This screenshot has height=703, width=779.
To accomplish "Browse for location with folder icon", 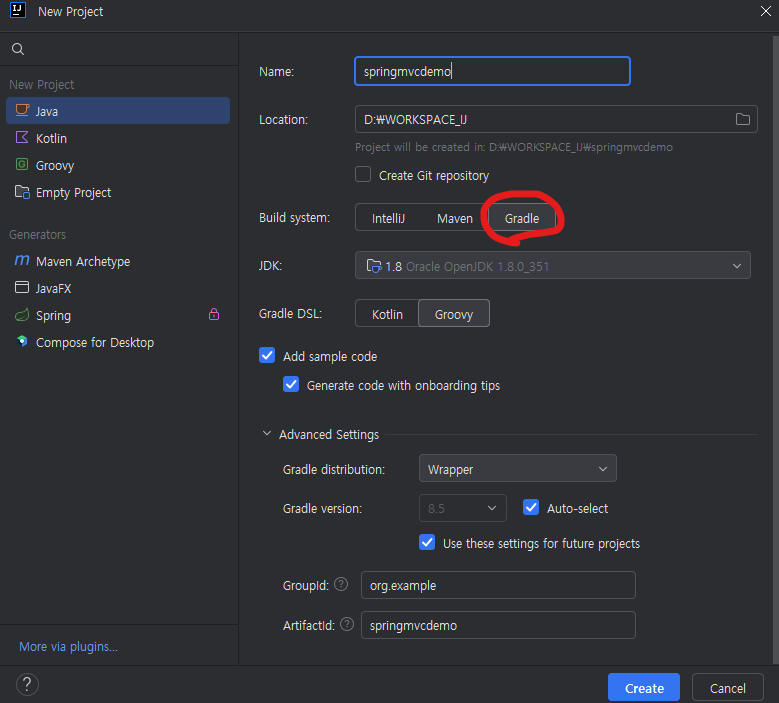I will [x=742, y=119].
